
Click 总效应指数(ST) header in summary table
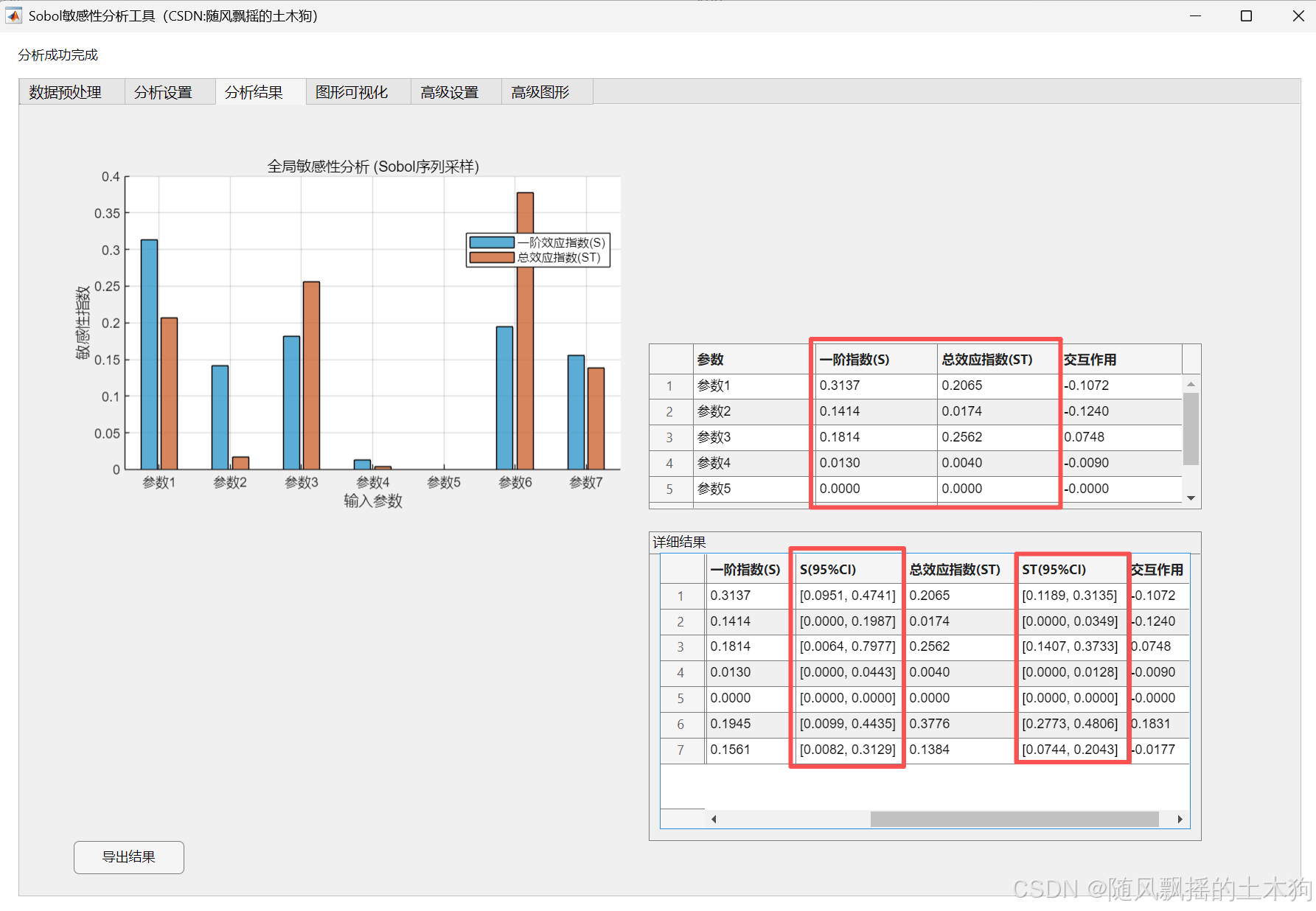point(998,360)
